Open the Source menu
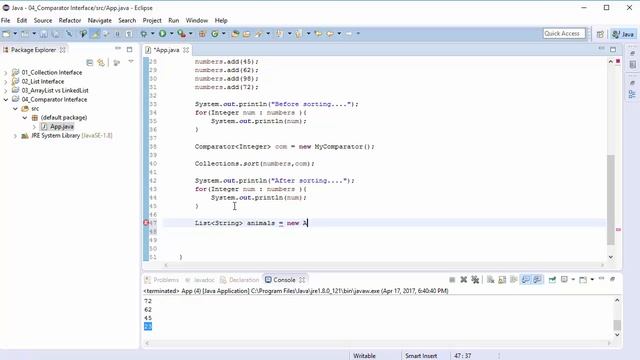This screenshot has width=640, height=360. (43, 20)
